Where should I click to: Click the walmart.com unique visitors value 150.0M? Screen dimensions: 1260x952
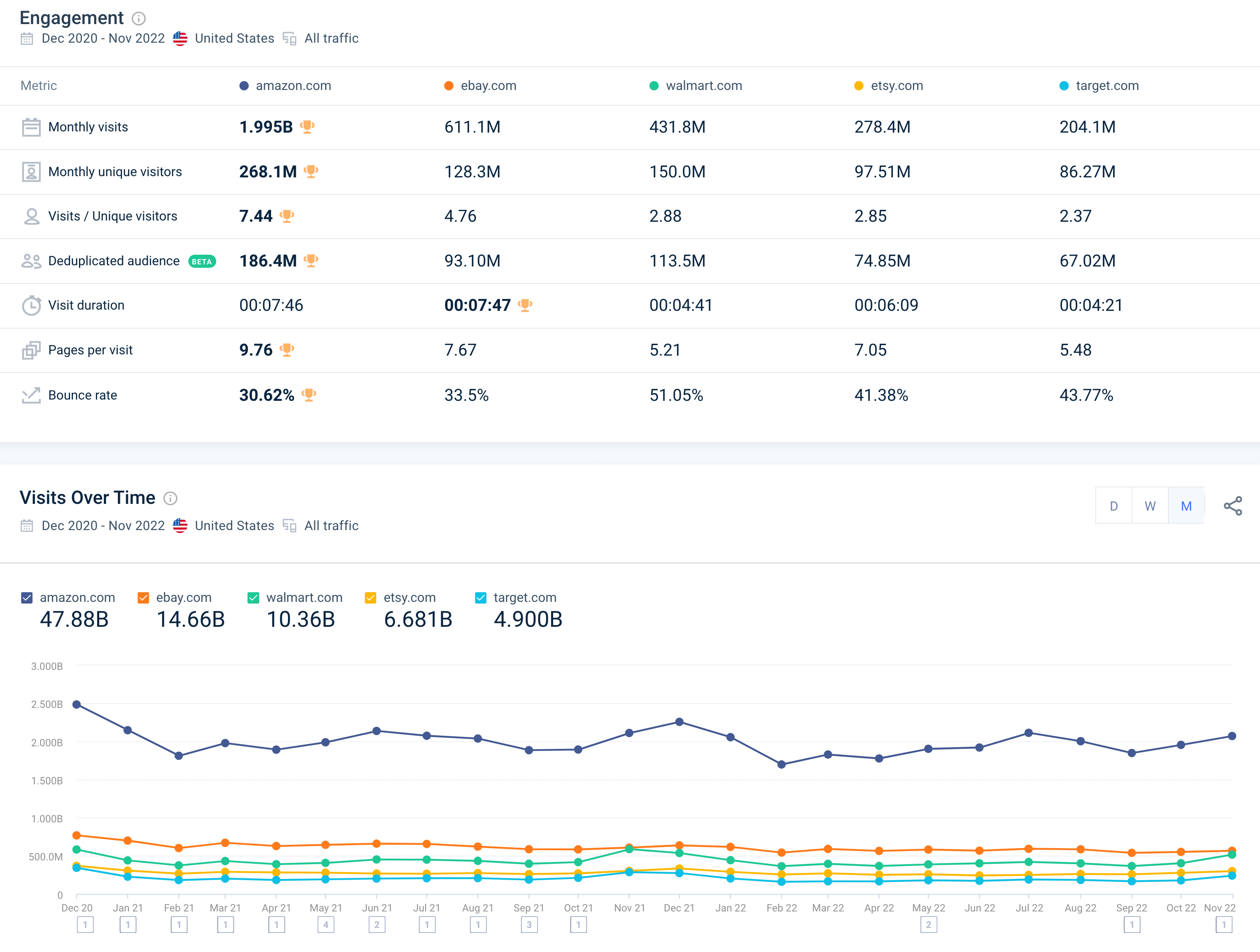click(x=677, y=171)
